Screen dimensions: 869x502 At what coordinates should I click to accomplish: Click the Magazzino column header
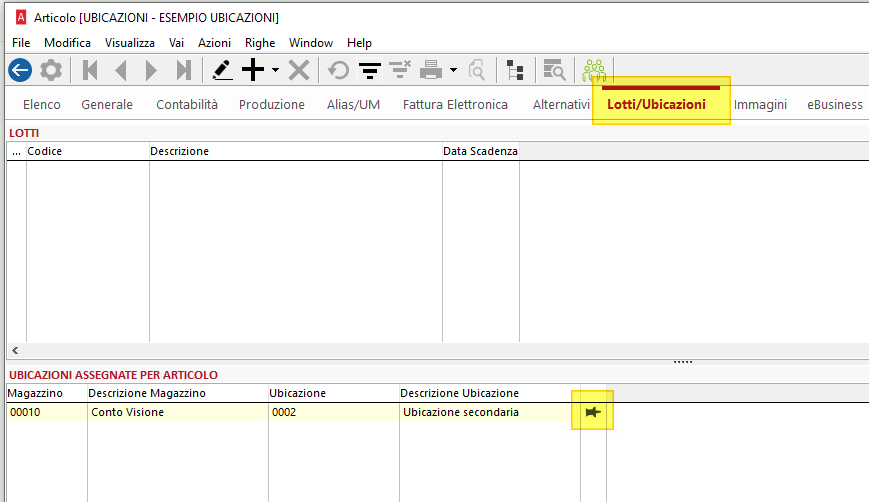tap(47, 393)
